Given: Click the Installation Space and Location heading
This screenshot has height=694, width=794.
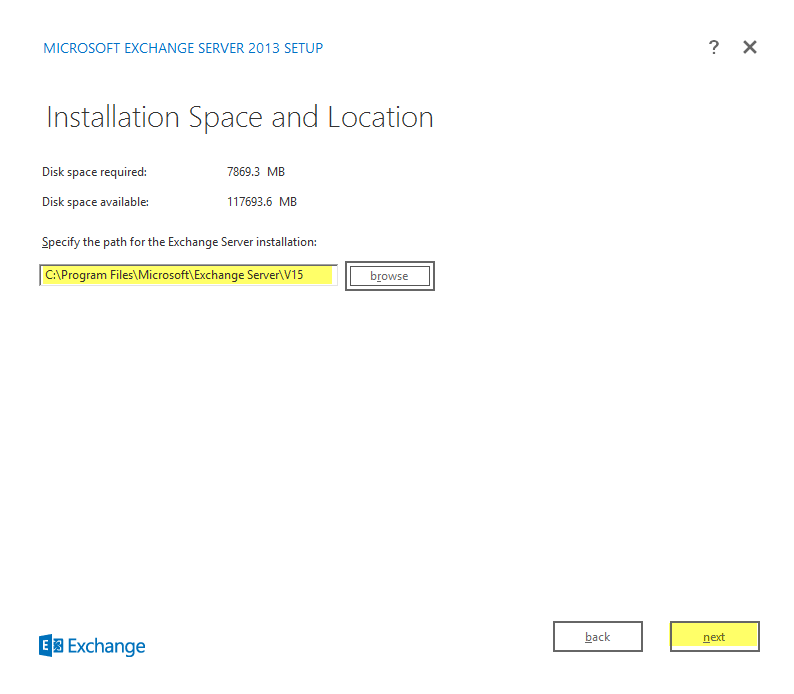Looking at the screenshot, I should [x=240, y=118].
